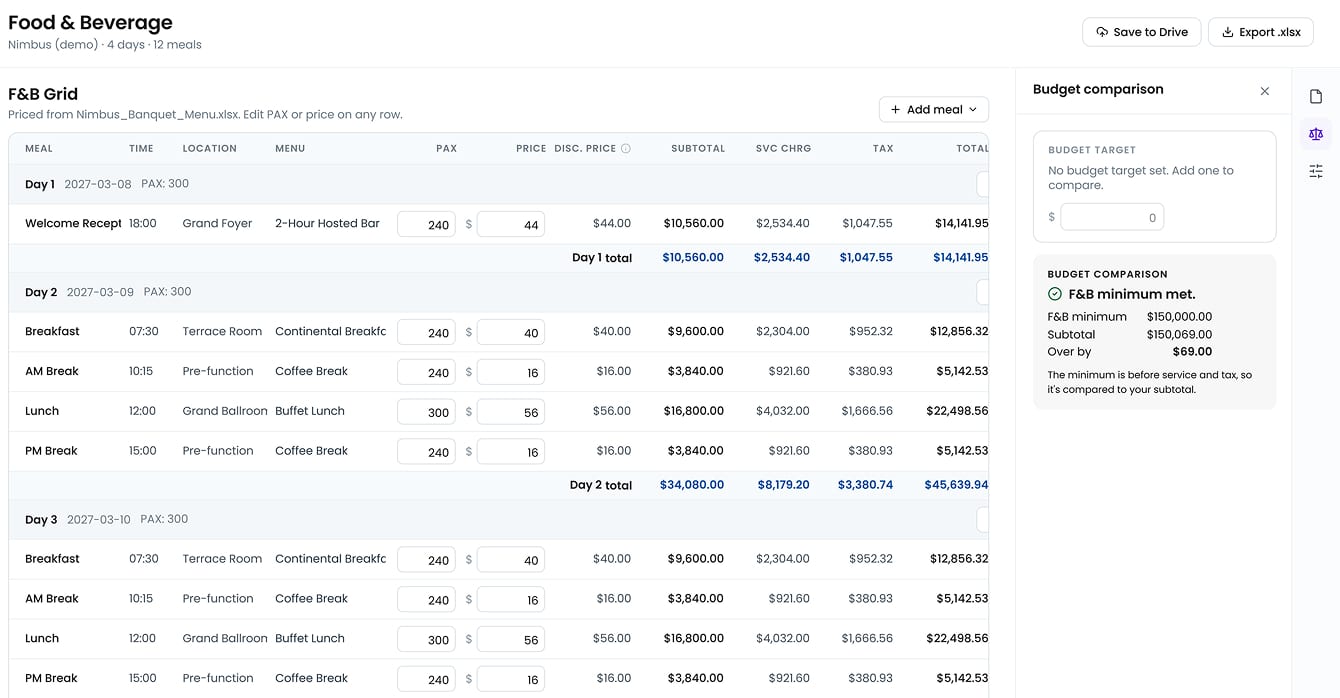Expand the Add meal dropdown
The height and width of the screenshot is (698, 1340).
pos(934,110)
